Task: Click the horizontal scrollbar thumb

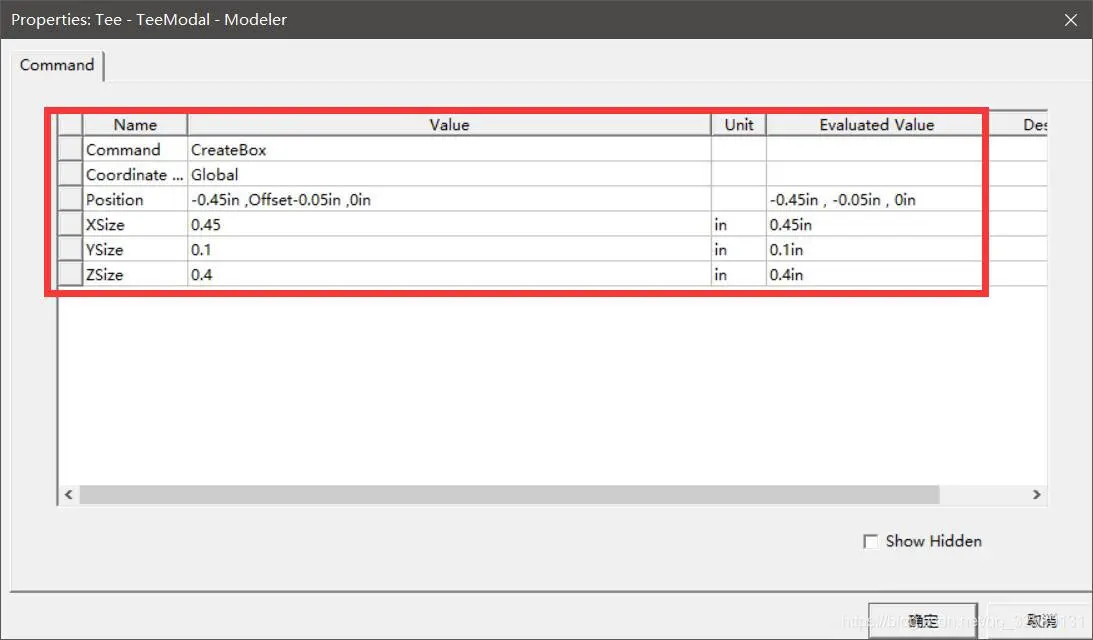Action: [x=510, y=494]
